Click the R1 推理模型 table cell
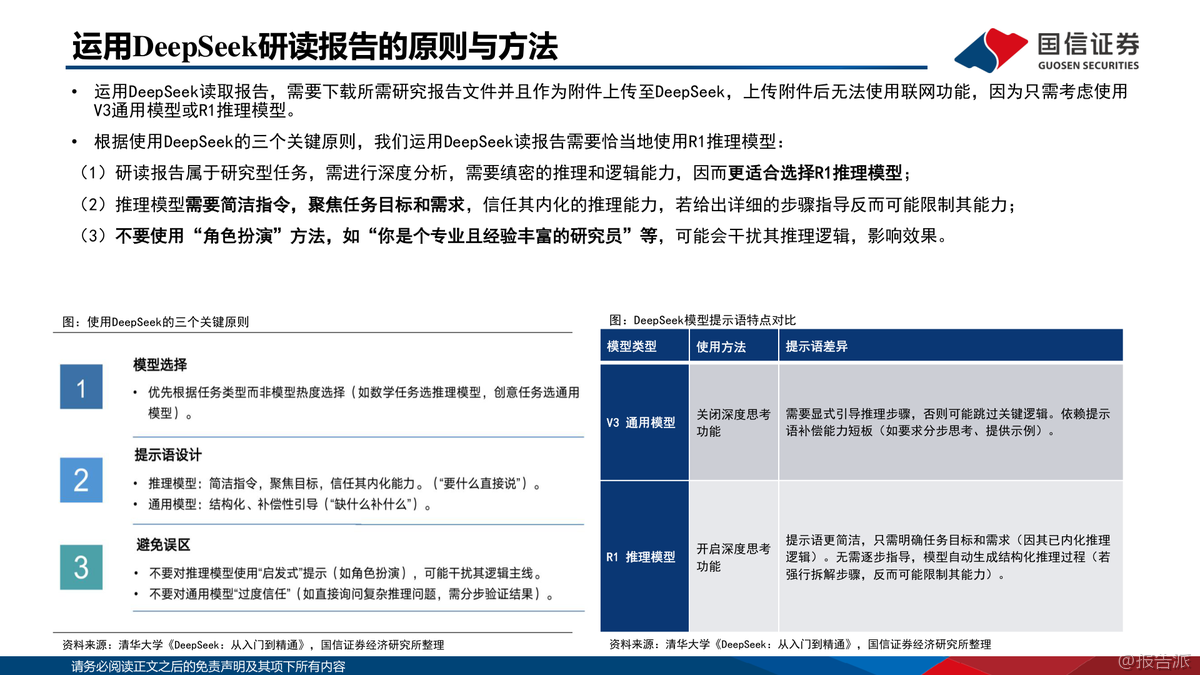Image resolution: width=1200 pixels, height=675 pixels. pyautogui.click(x=644, y=556)
